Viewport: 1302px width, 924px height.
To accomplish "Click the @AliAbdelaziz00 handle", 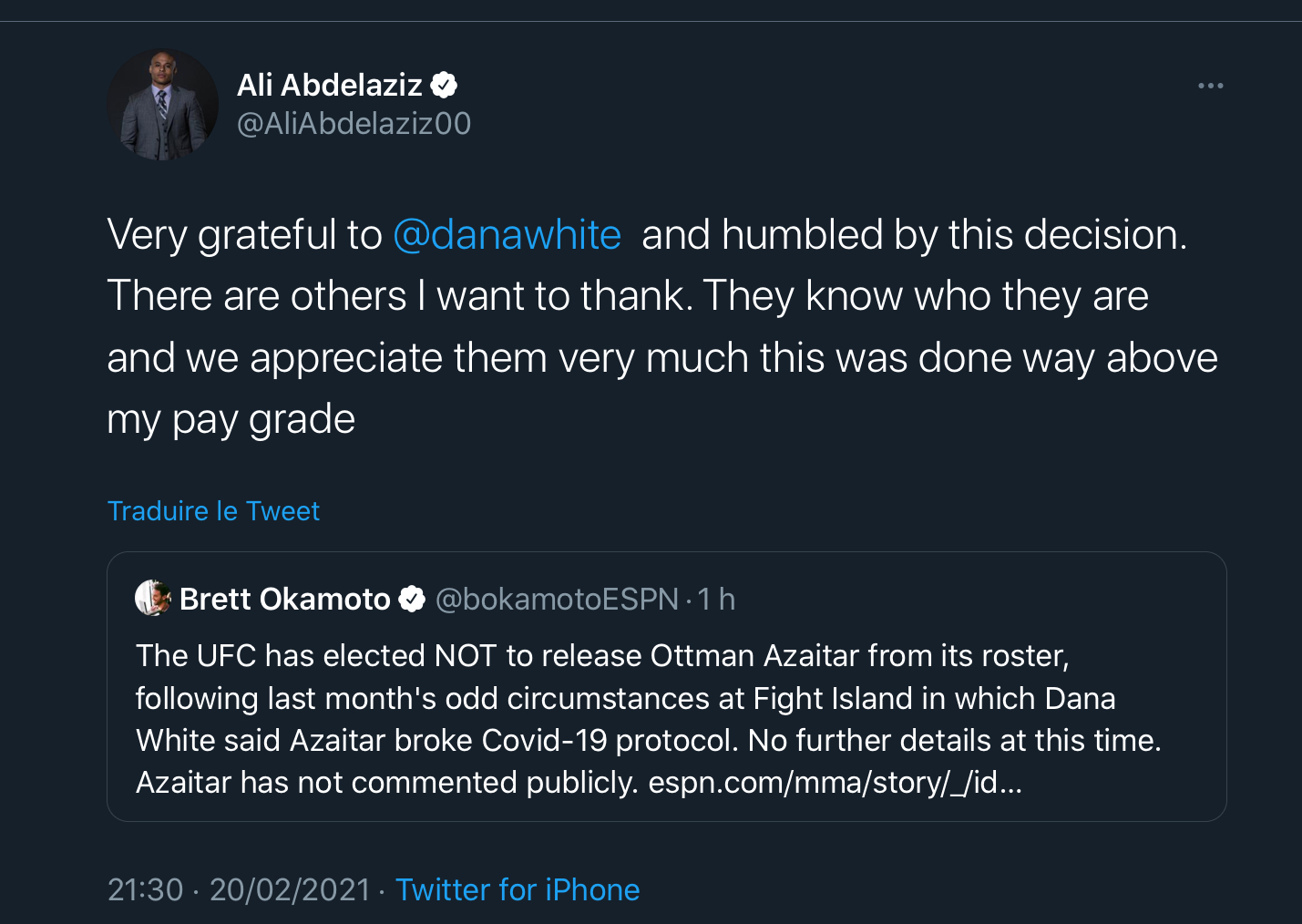I will pyautogui.click(x=354, y=123).
